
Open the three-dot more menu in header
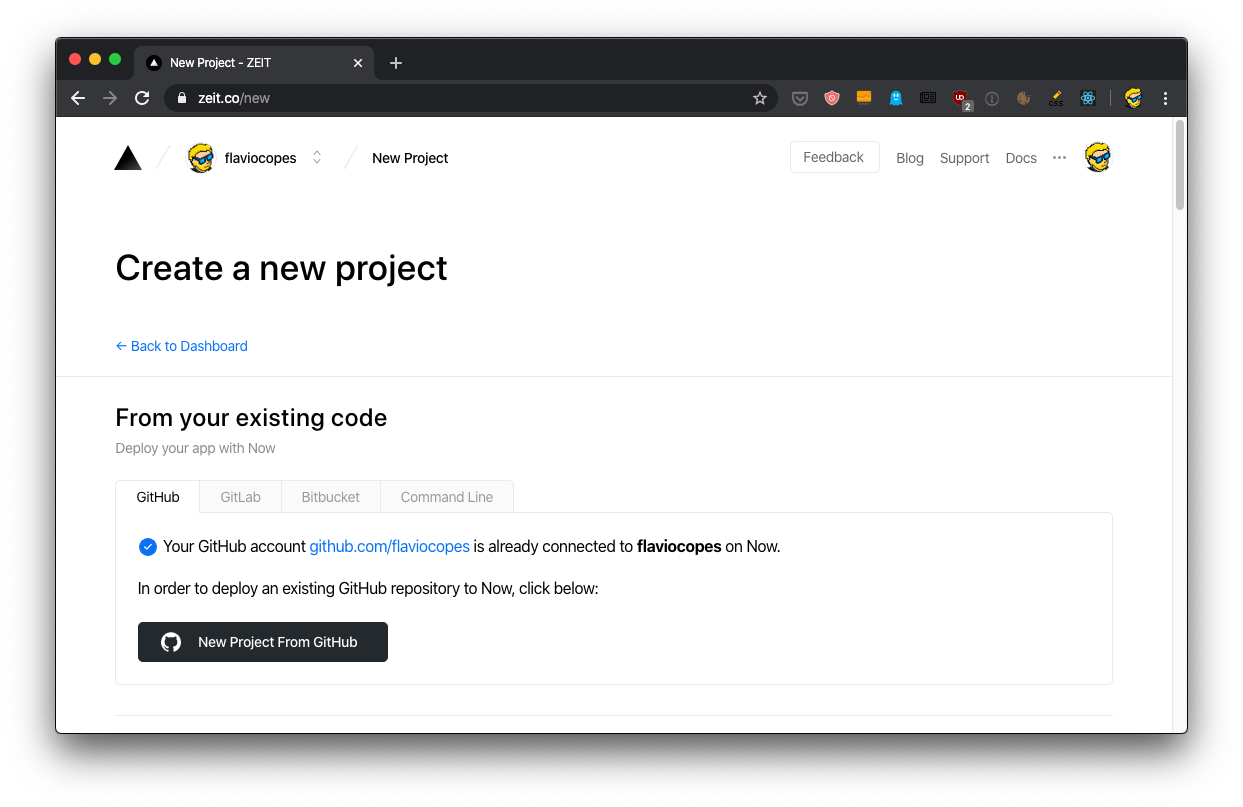1059,158
